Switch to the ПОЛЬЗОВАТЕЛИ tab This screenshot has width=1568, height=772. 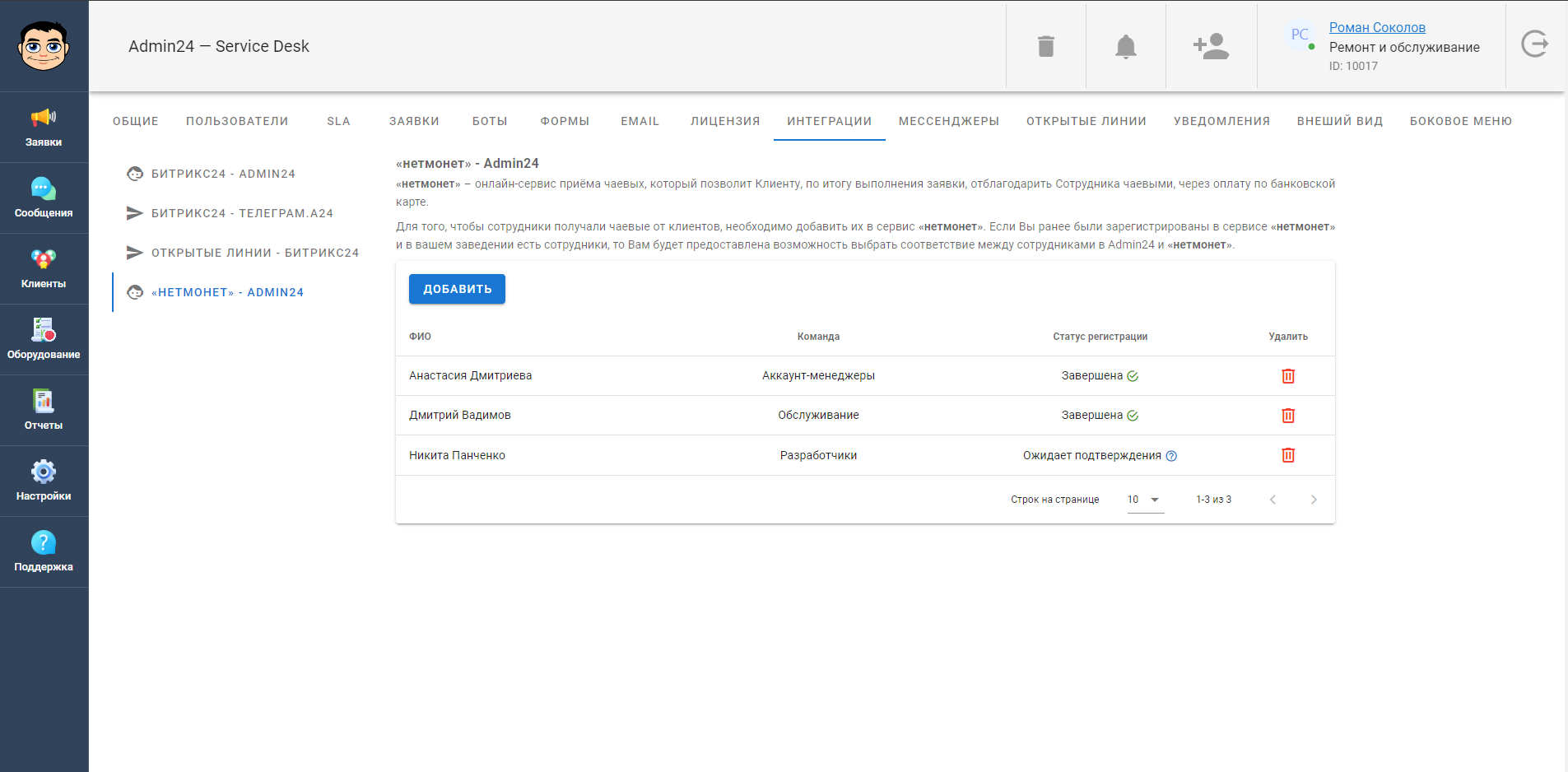[x=237, y=121]
